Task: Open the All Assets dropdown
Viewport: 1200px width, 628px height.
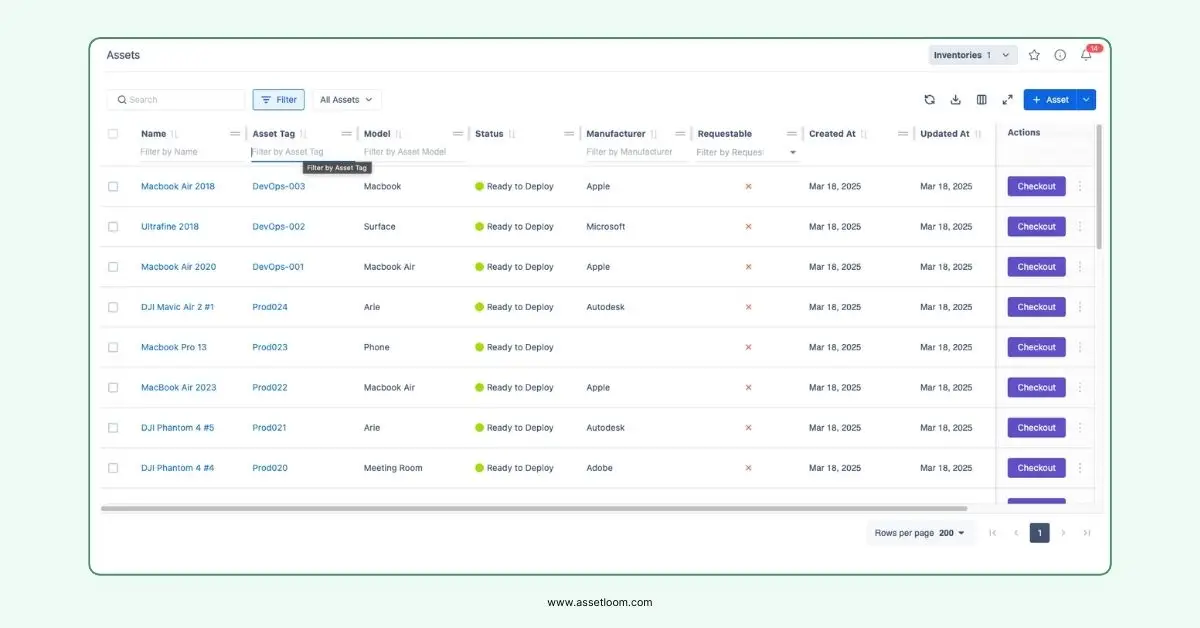Action: [346, 100]
